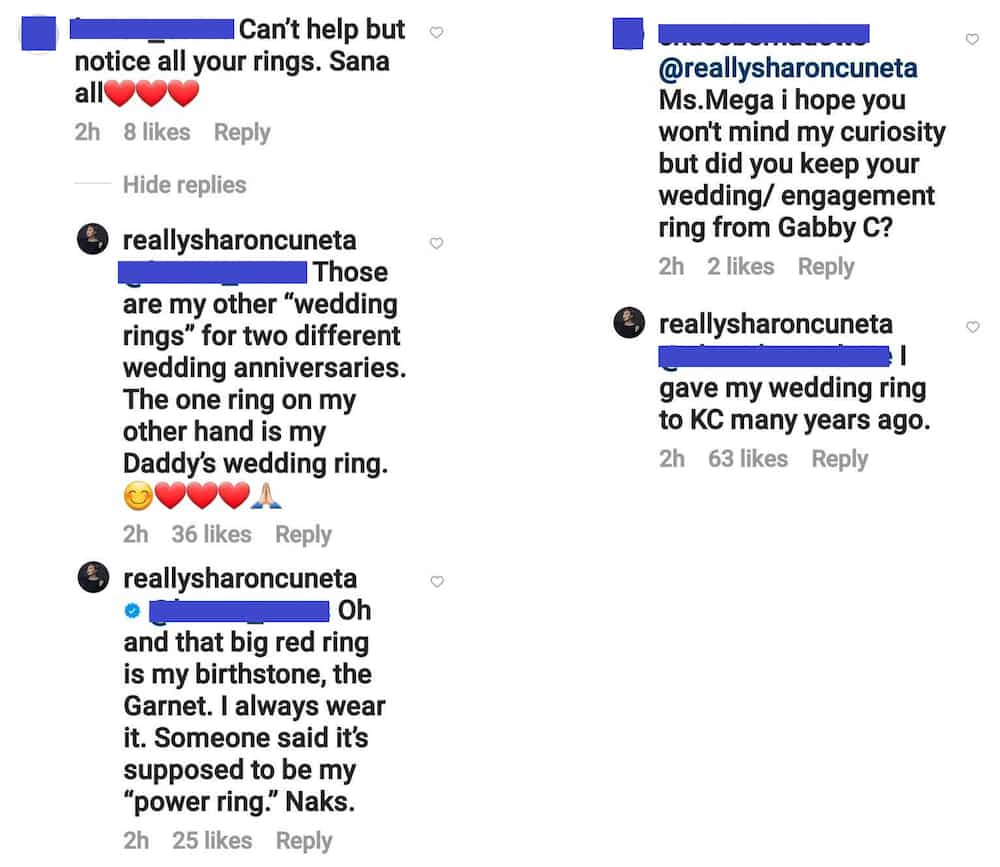Click the verified badge on Garnet reply
The width and height of the screenshot is (1000, 867).
pos(132,611)
